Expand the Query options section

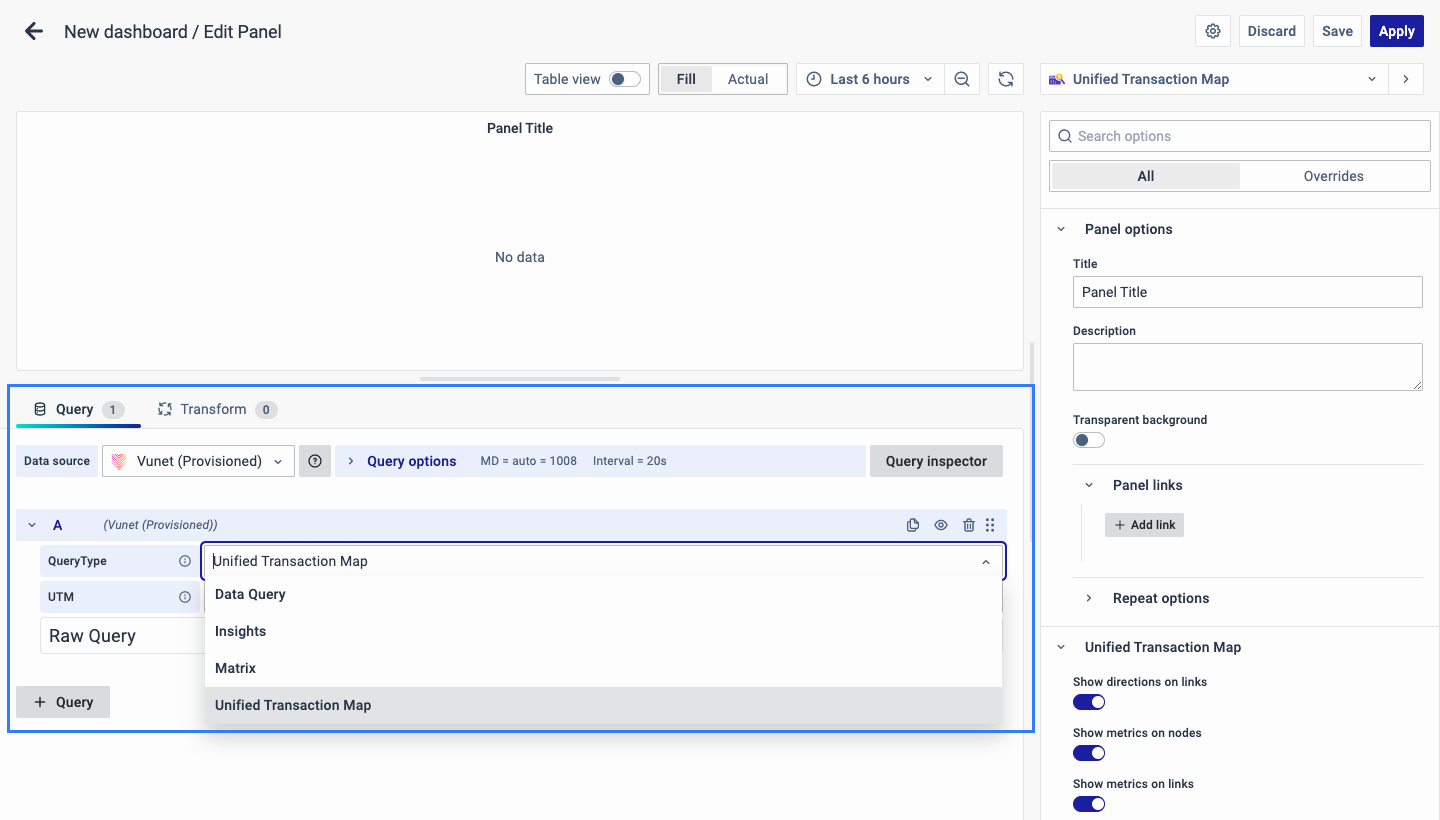click(411, 460)
